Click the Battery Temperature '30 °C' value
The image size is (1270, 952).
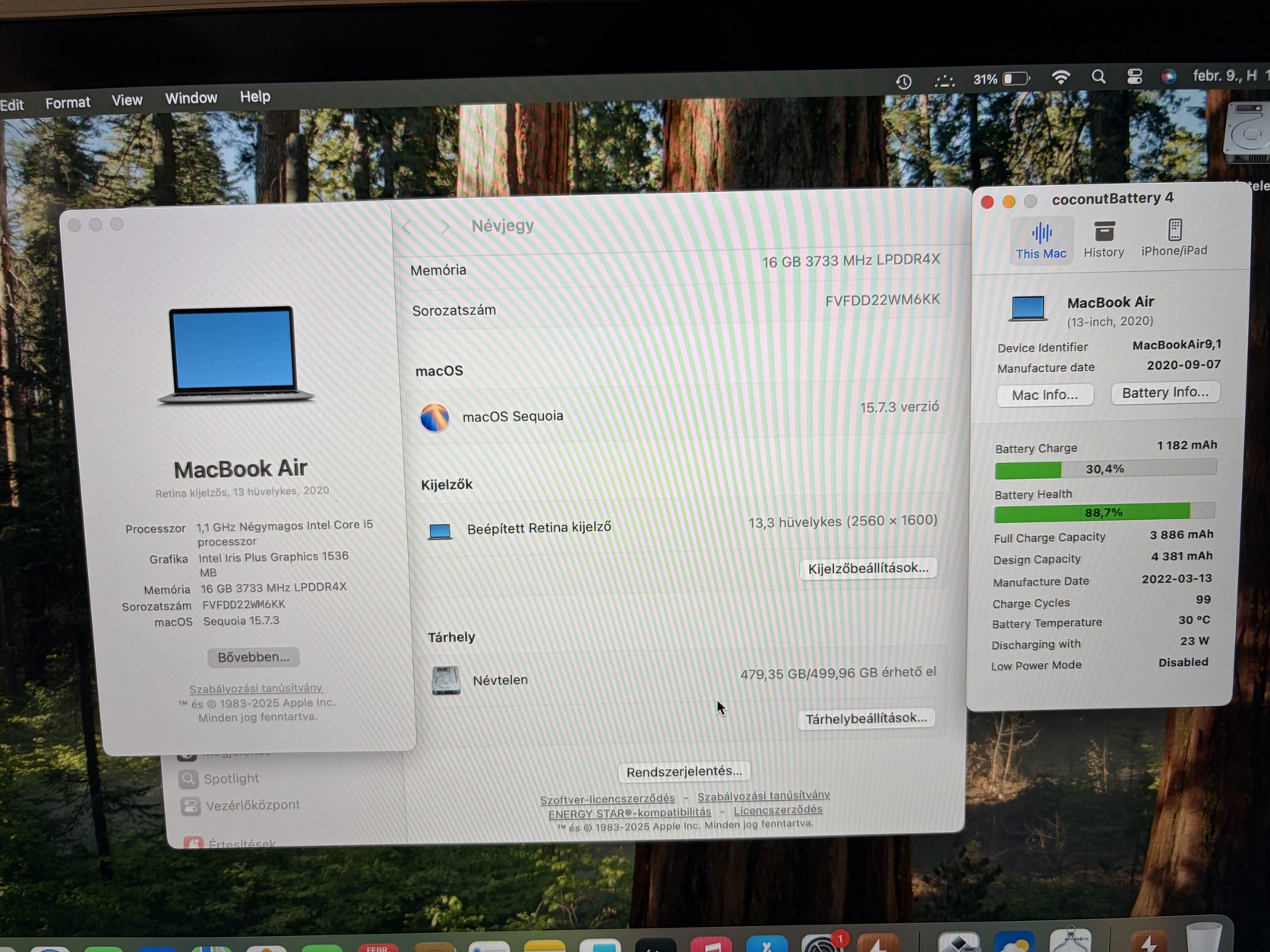[1194, 620]
